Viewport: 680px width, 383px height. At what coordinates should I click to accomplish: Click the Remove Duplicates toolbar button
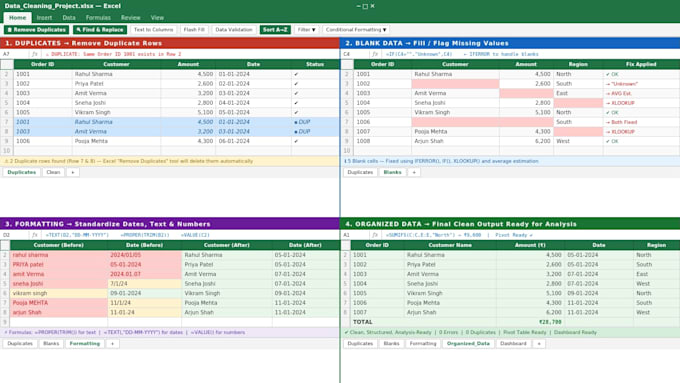pos(36,29)
